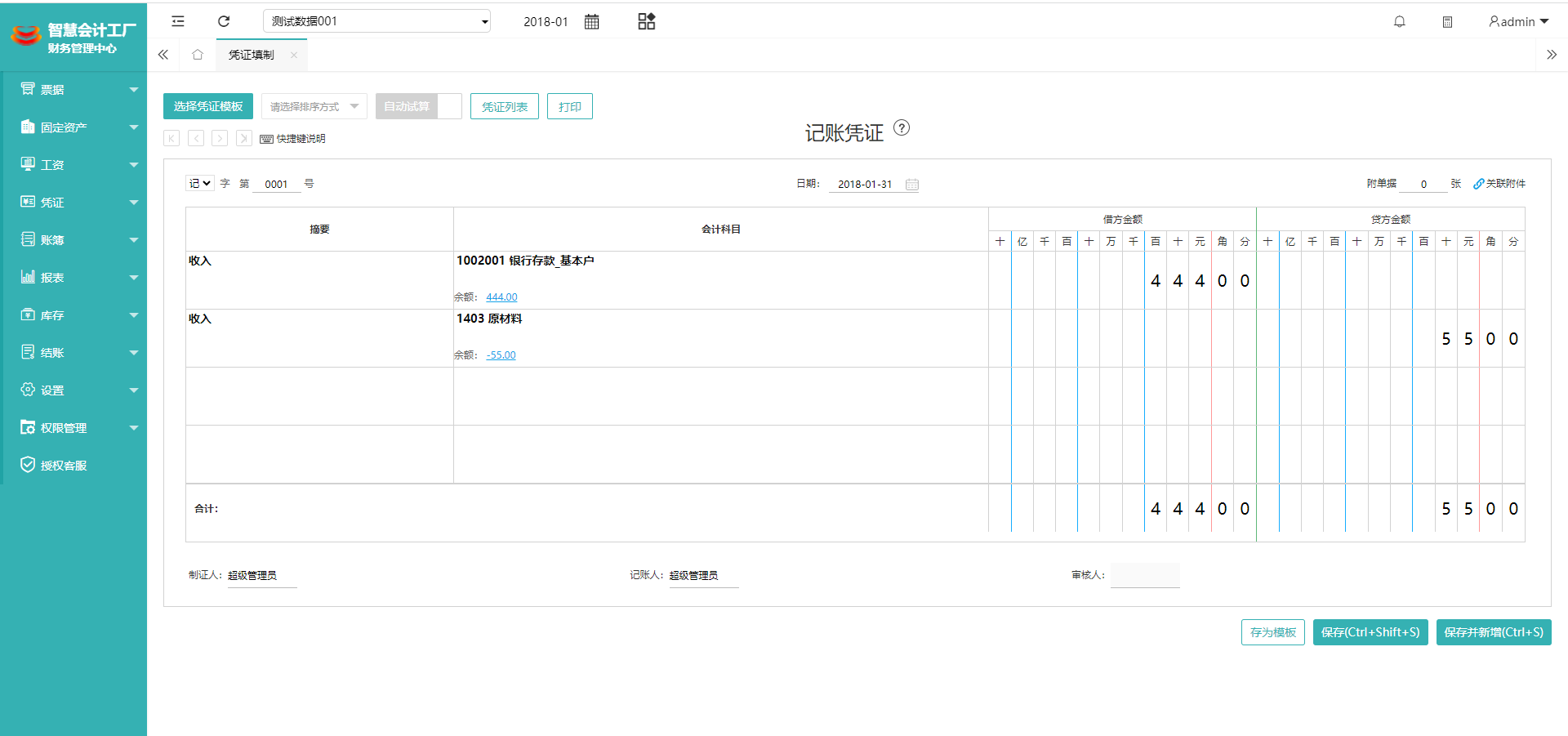Click the 制证人 field 超级管理员
Screen dimensions: 1568x736
click(262, 576)
